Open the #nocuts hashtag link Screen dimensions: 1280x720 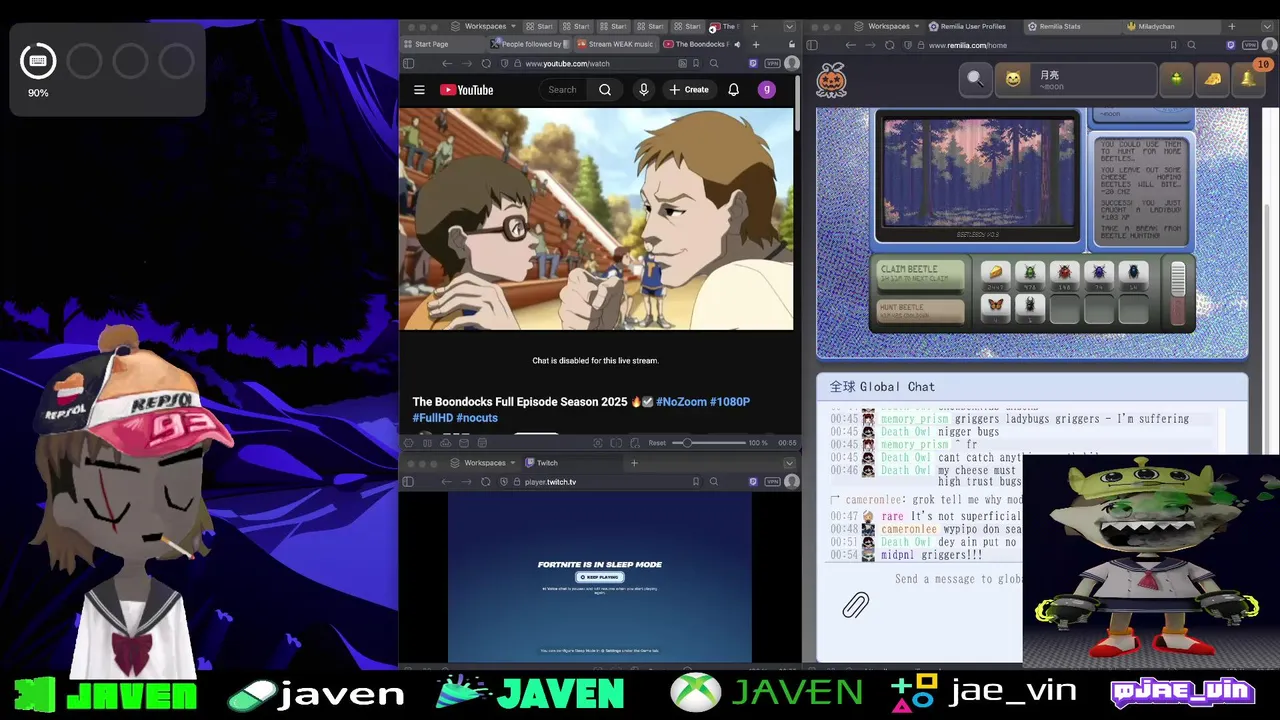[477, 418]
